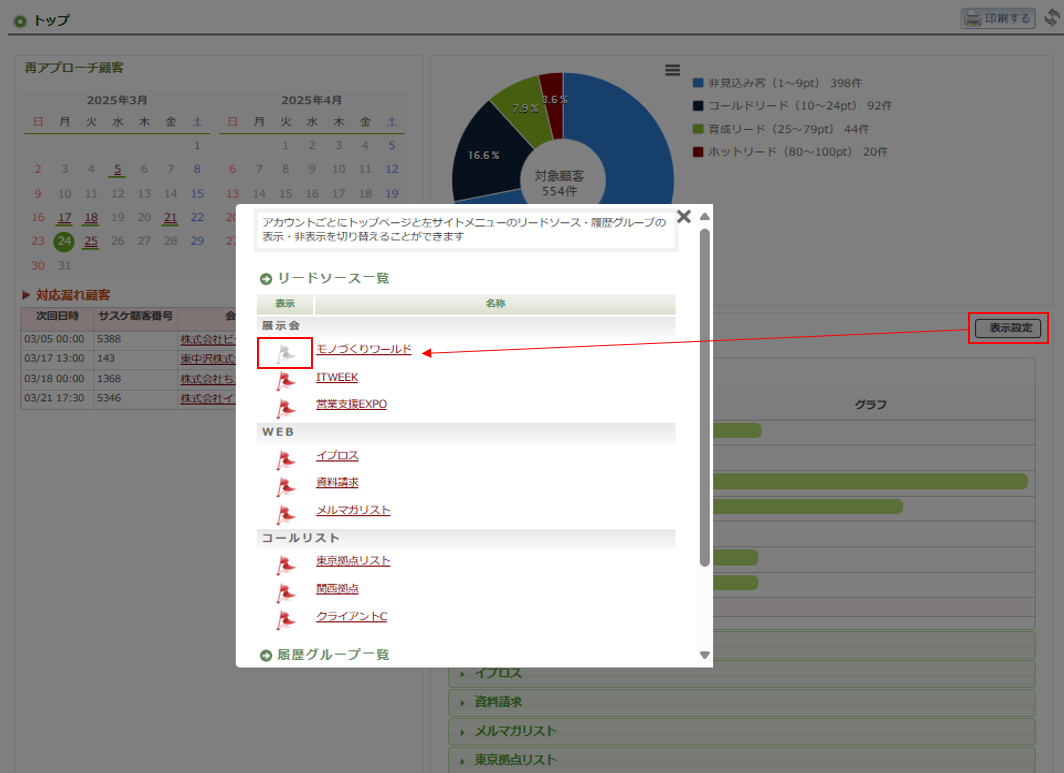Open the クライアントC link
The width and height of the screenshot is (1064, 773).
(x=352, y=616)
